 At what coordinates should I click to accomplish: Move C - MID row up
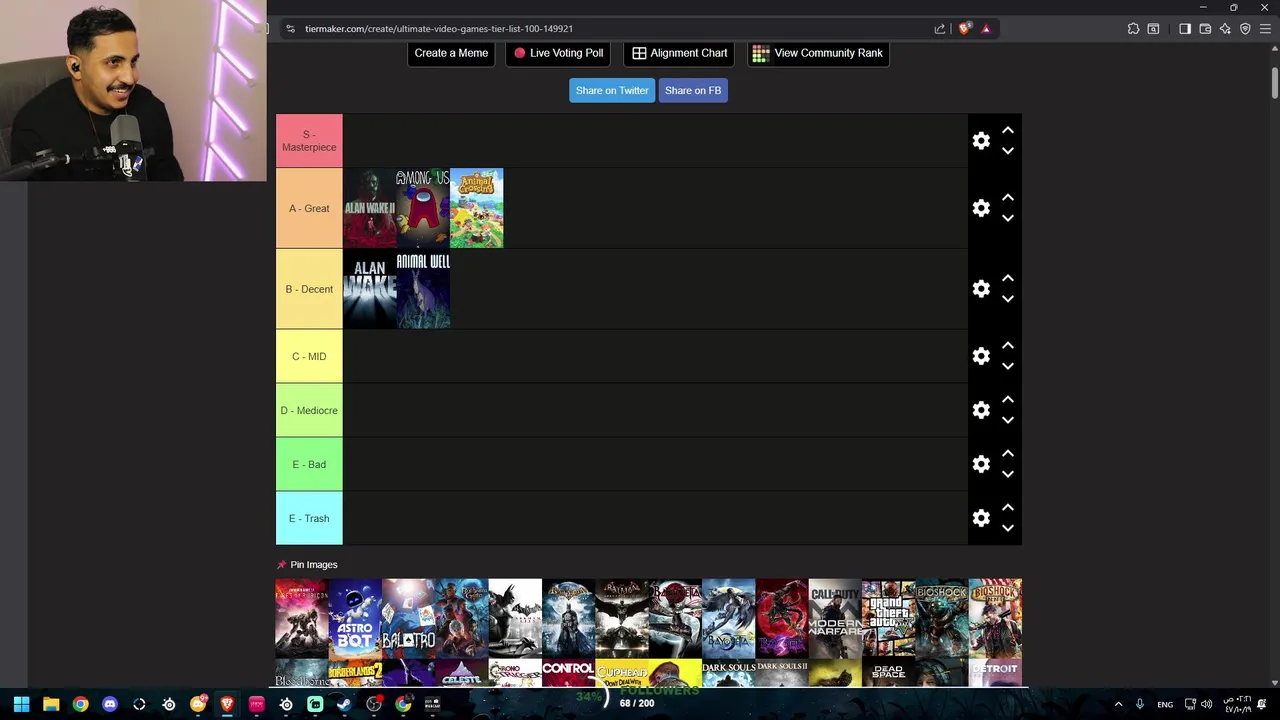1008,346
